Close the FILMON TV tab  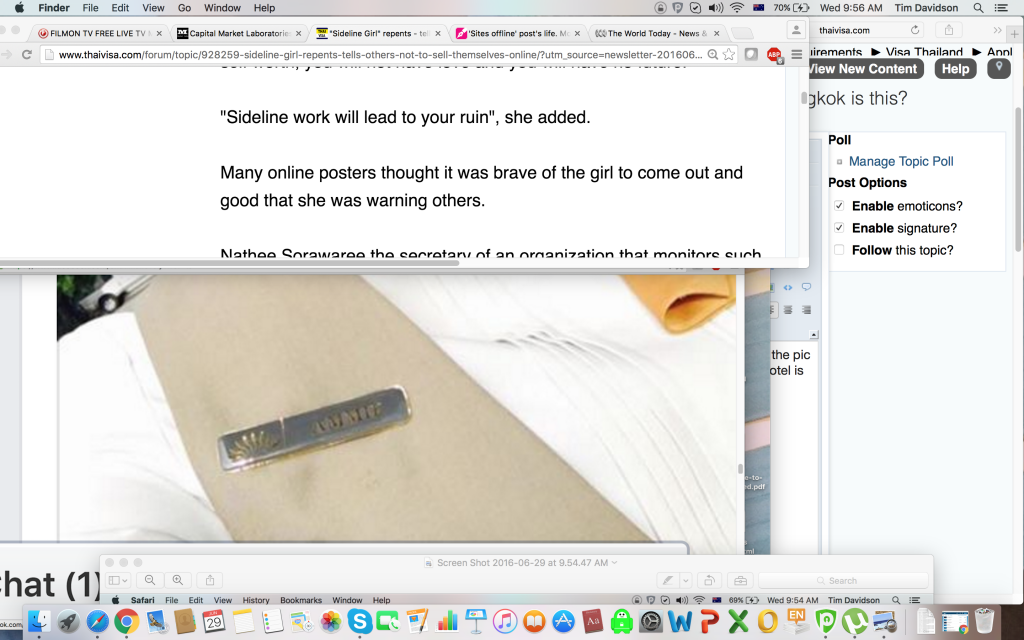click(159, 33)
